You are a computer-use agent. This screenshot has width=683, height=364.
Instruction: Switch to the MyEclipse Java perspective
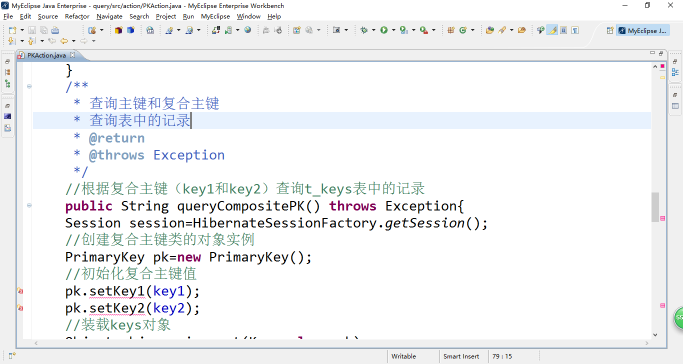click(643, 30)
